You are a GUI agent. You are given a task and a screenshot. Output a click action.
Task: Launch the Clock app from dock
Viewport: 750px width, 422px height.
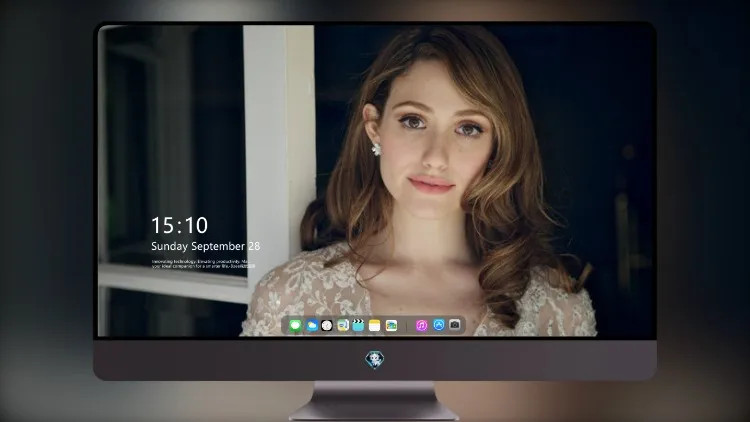coord(327,326)
